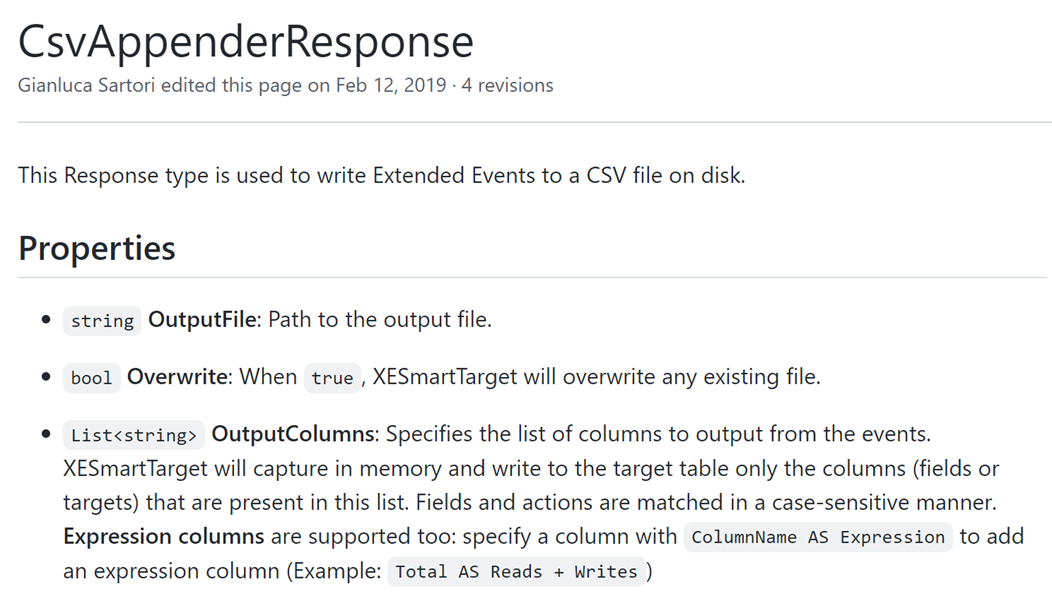Click the string type code tag
1052x596 pixels.
102,320
